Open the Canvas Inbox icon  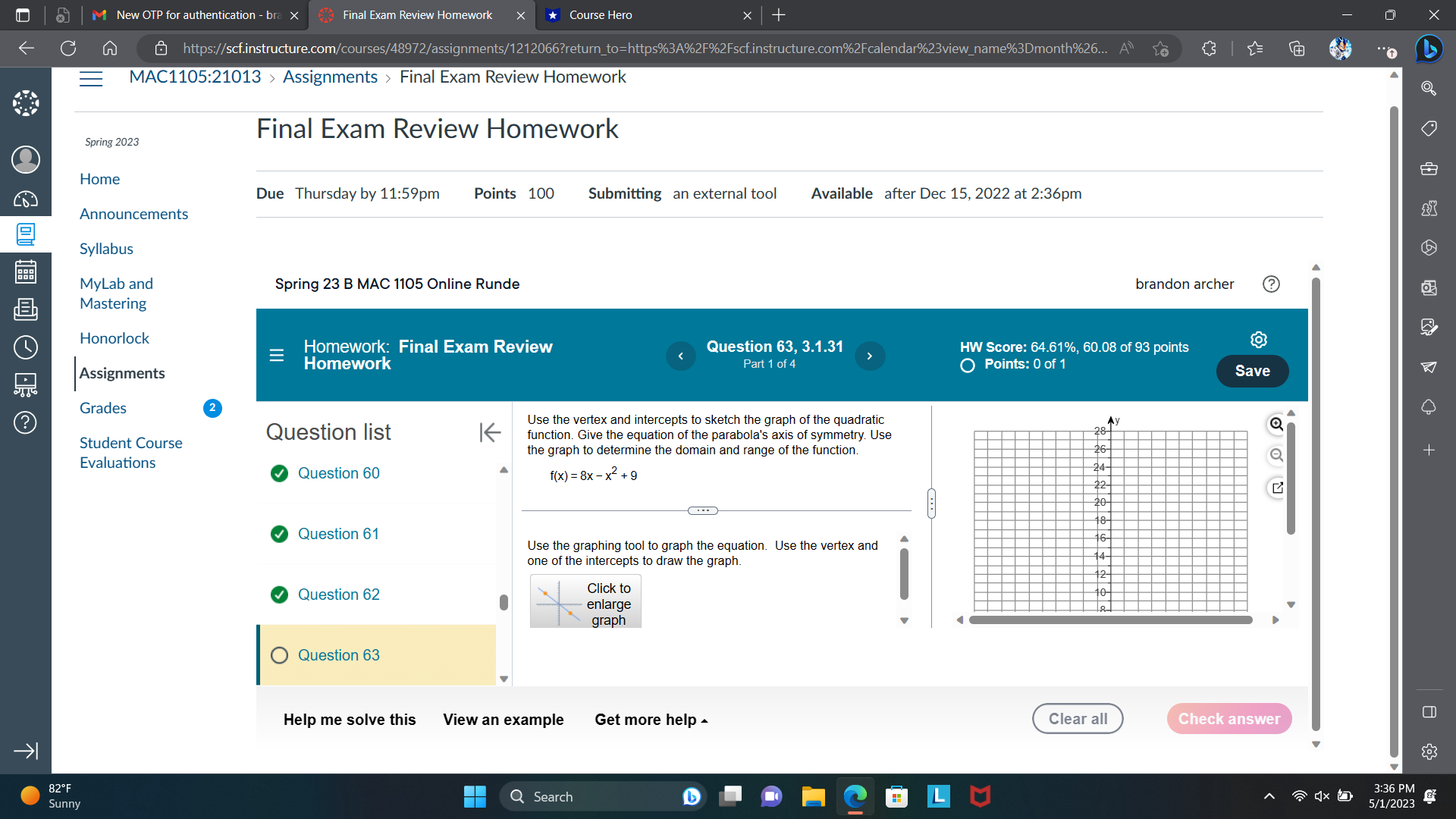click(x=25, y=309)
